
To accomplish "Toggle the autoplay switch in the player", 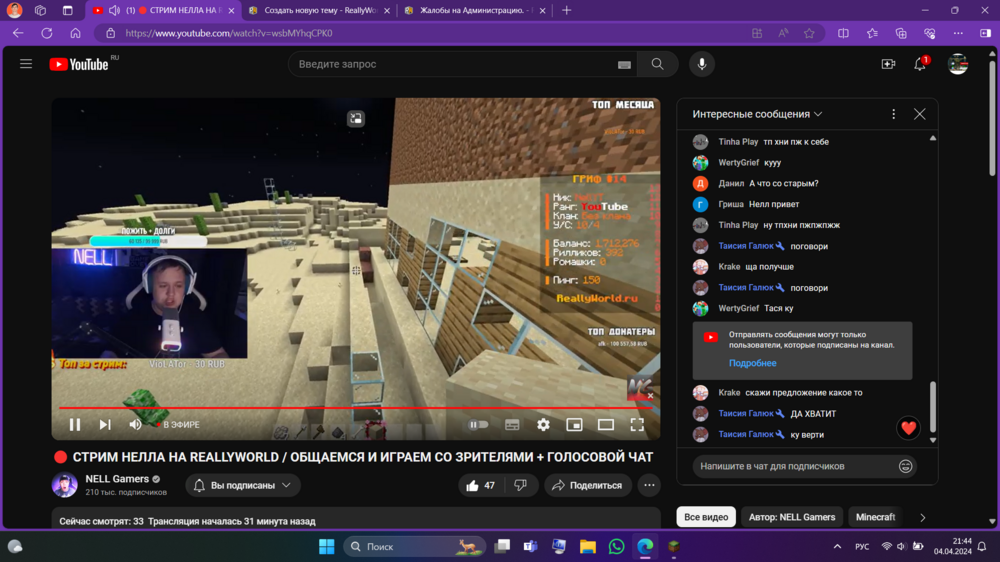I will tap(478, 424).
